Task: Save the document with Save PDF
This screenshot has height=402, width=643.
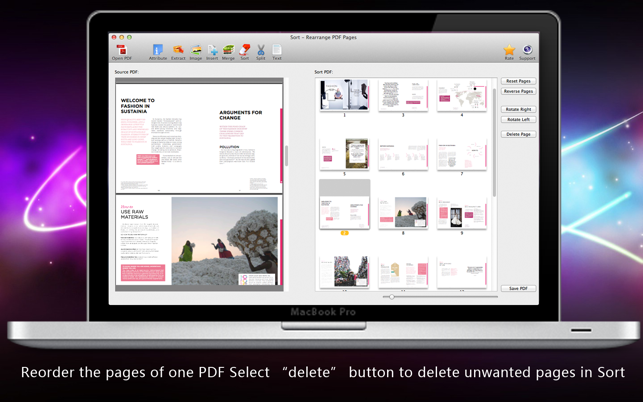Action: click(518, 288)
